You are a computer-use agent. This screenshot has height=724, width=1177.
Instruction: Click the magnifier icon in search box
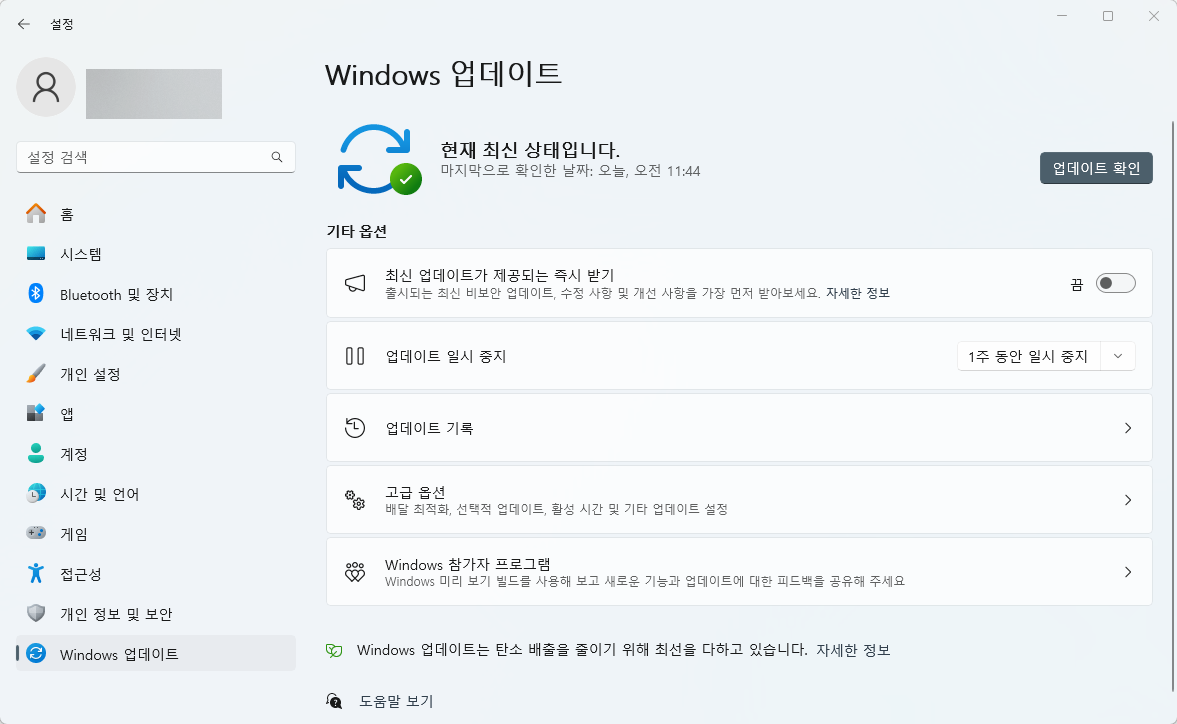pyautogui.click(x=277, y=157)
